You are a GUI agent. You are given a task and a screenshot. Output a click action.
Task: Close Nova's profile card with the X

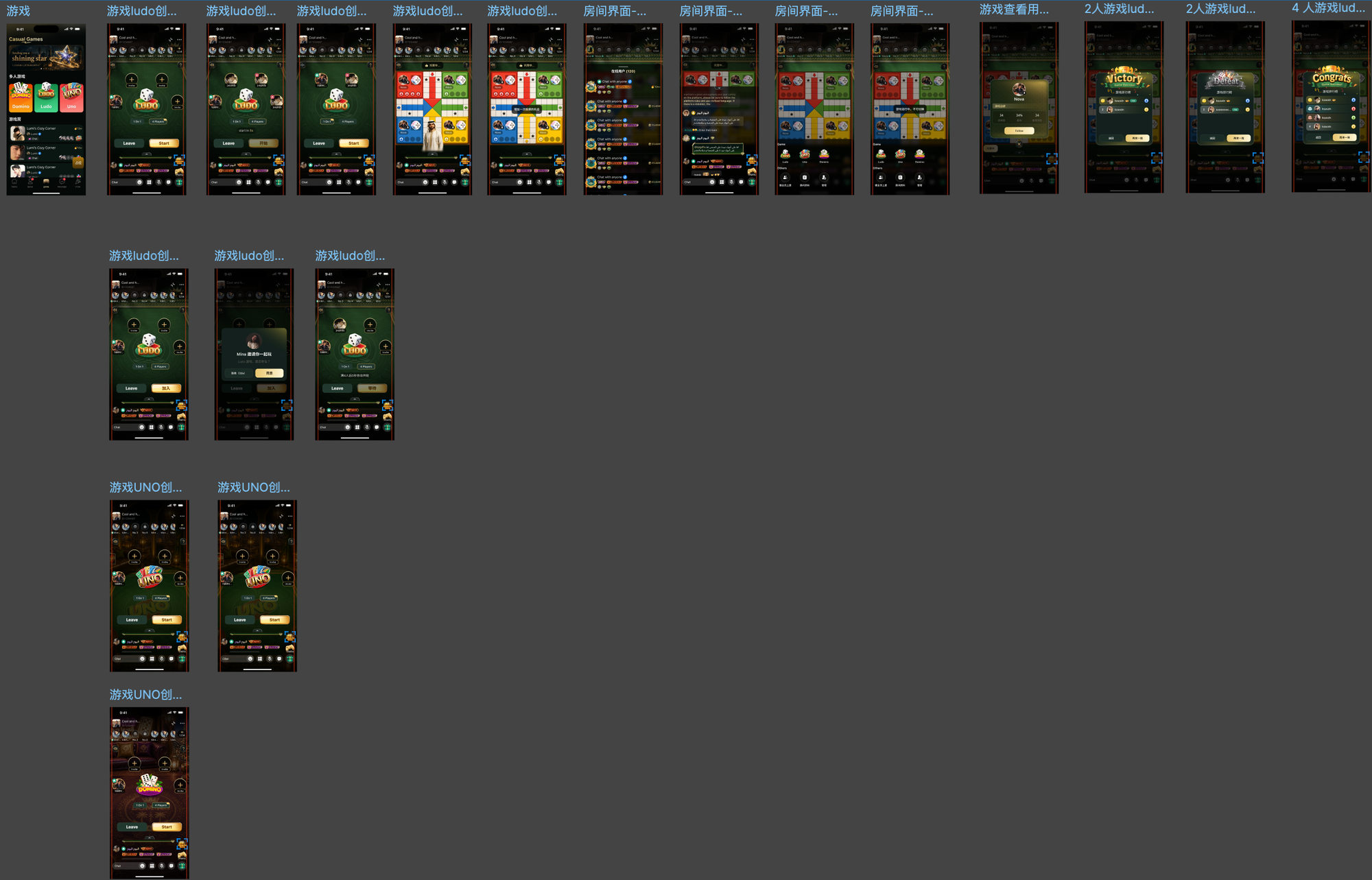coord(1019,144)
